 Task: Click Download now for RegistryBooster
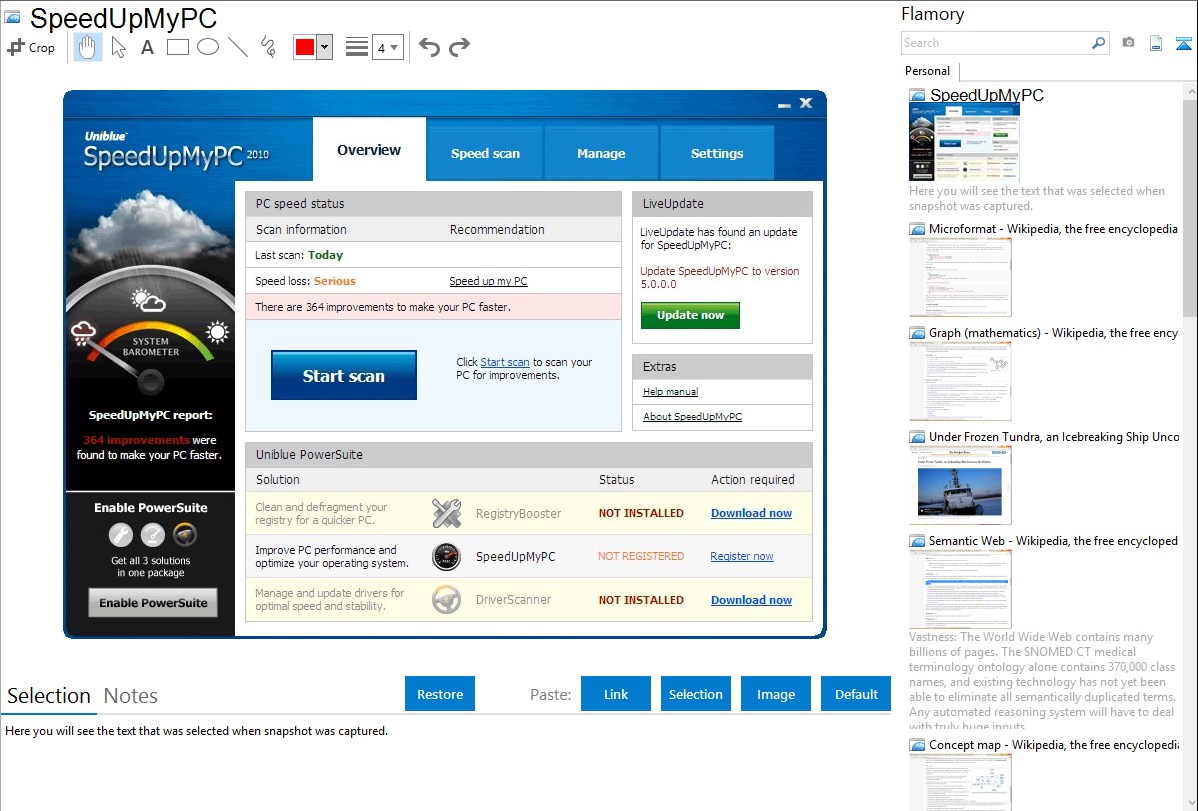point(751,513)
